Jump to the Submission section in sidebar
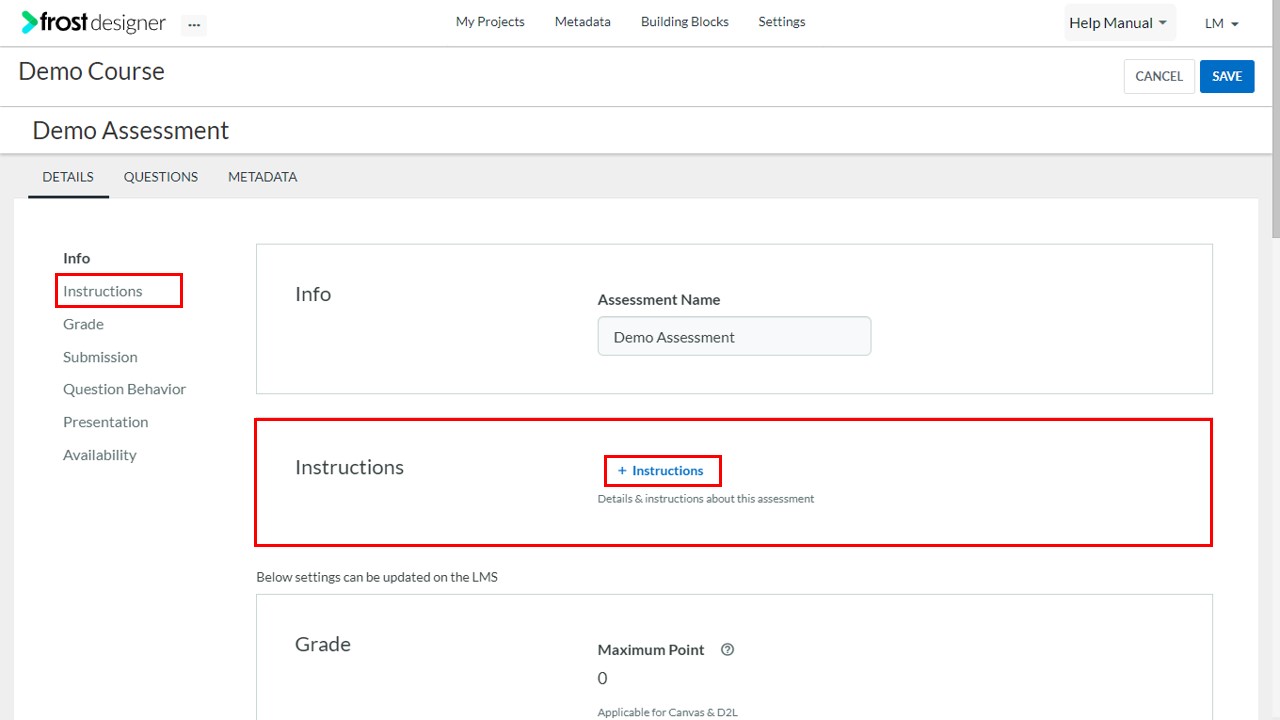The height and width of the screenshot is (720, 1280). 100,357
